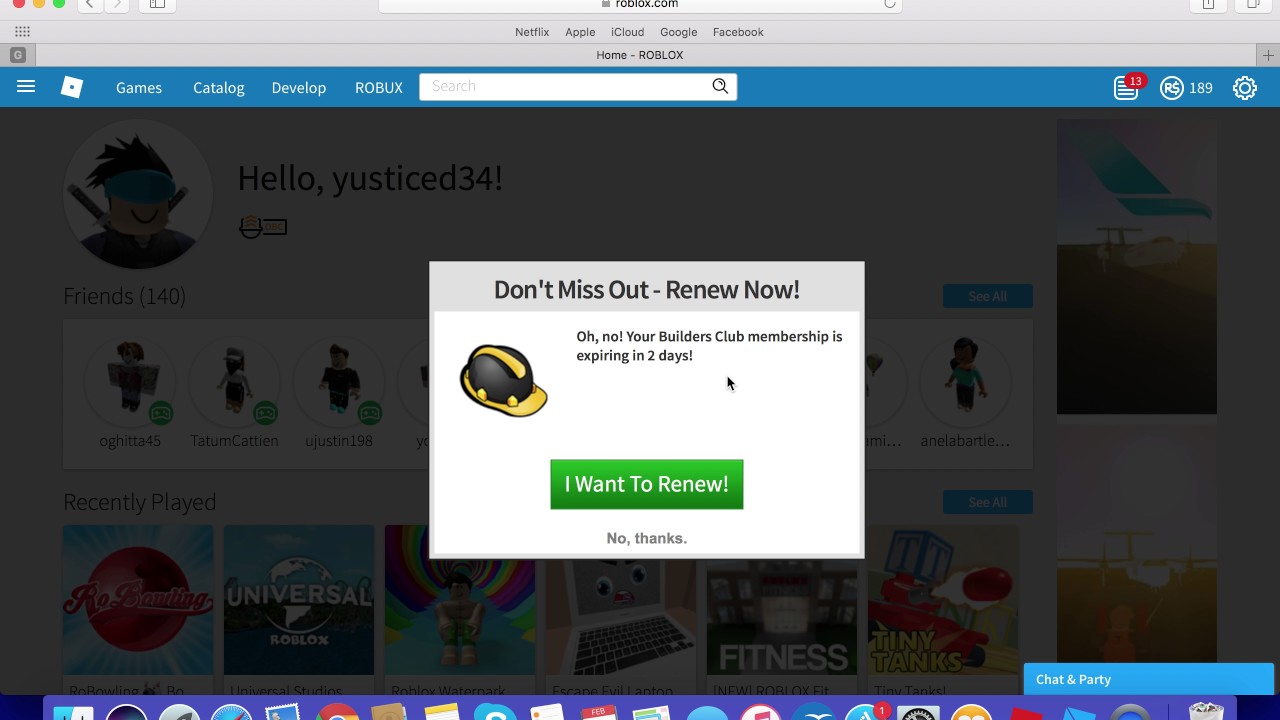This screenshot has height=720, width=1280.
Task: Click the online status icon on oghitta45
Action: [x=161, y=413]
